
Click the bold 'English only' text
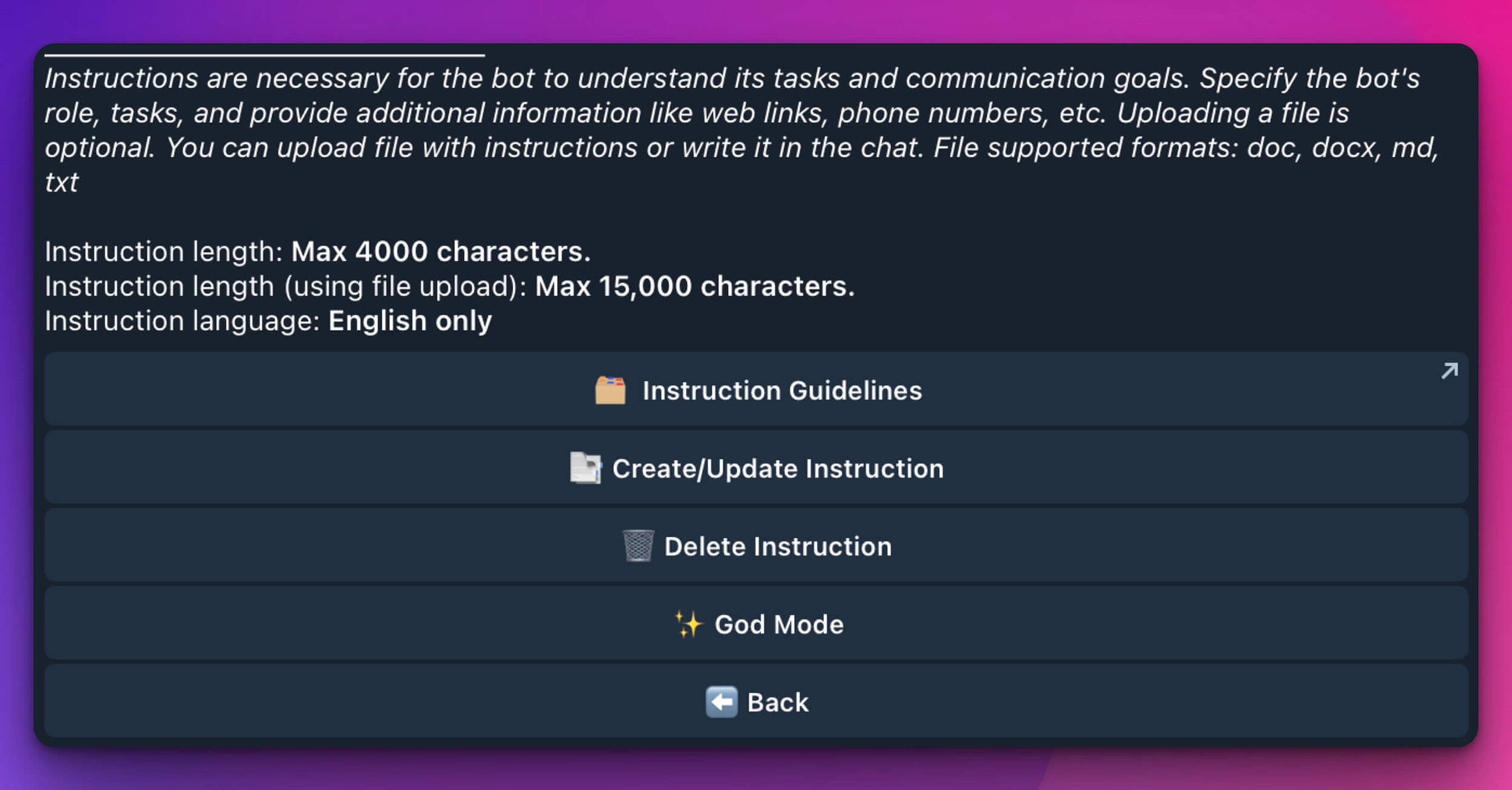point(410,321)
